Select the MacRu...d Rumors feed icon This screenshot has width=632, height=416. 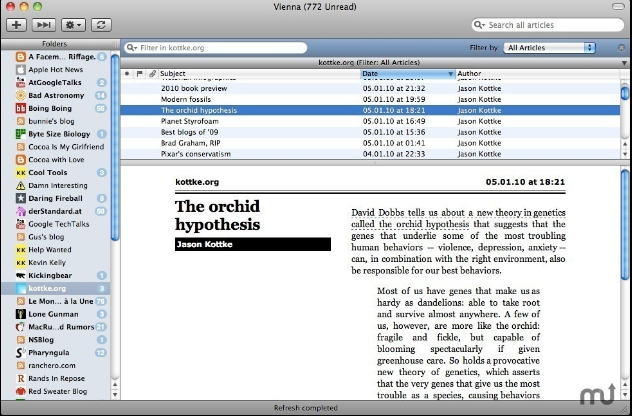[21, 327]
